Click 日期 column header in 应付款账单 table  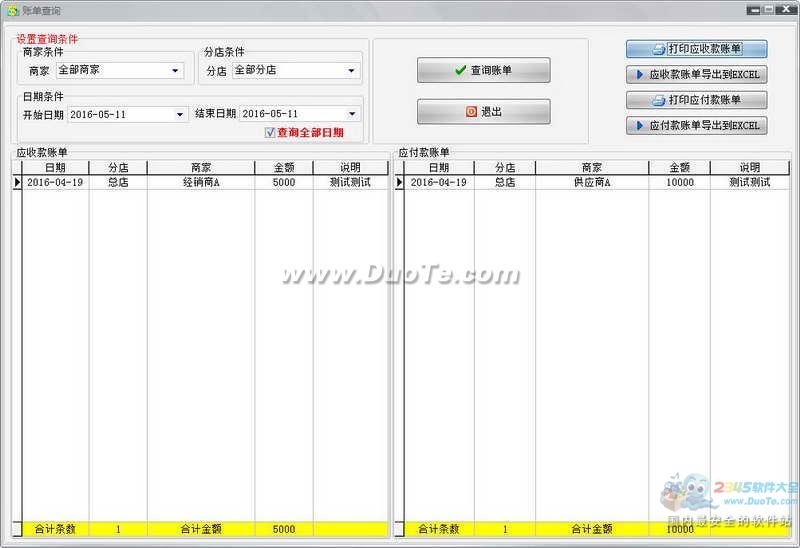(x=439, y=168)
